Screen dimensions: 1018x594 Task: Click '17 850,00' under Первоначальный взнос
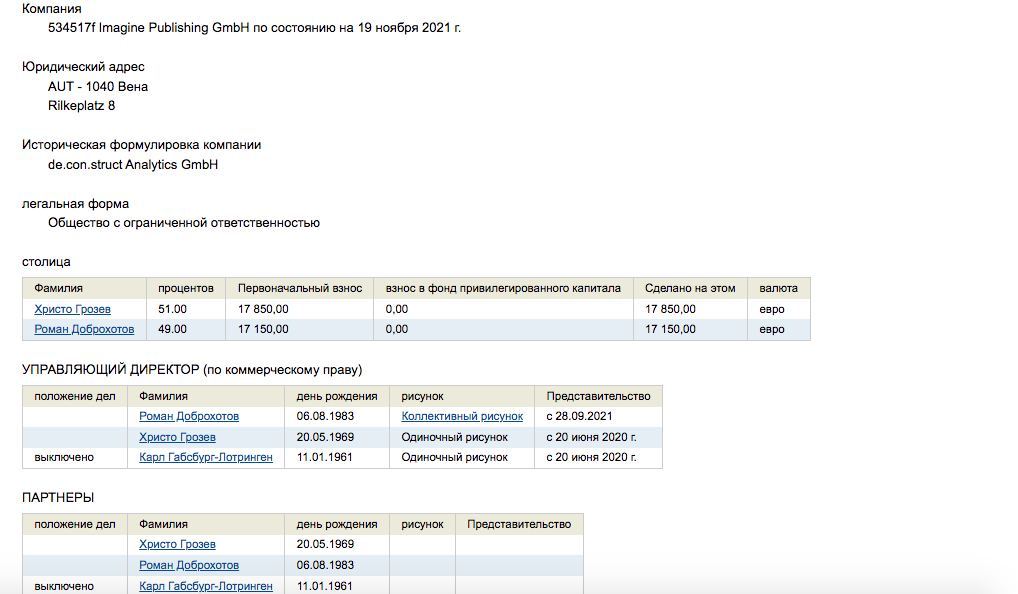[x=263, y=309]
